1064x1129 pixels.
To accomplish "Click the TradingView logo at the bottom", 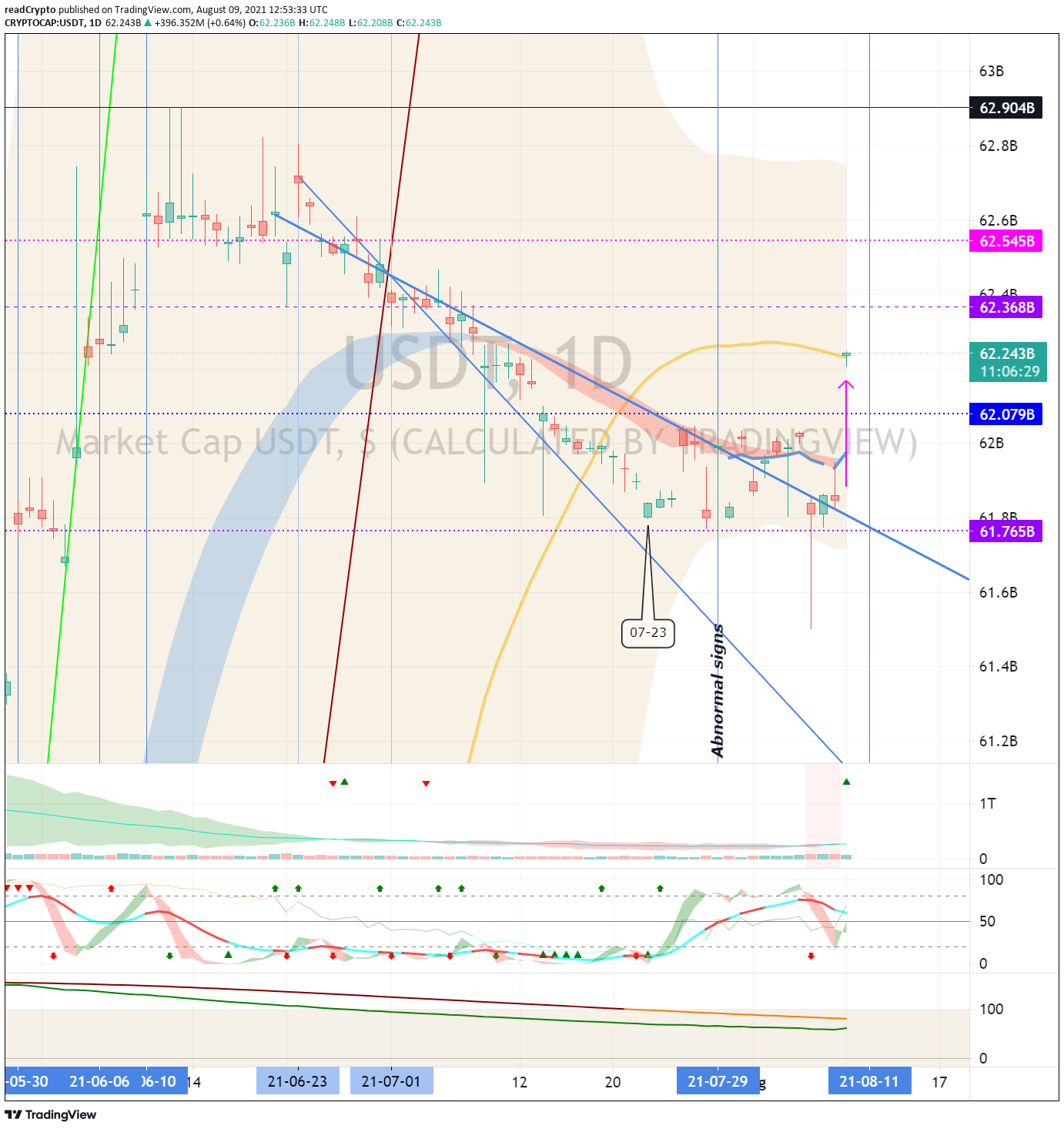I will 51,1114.
